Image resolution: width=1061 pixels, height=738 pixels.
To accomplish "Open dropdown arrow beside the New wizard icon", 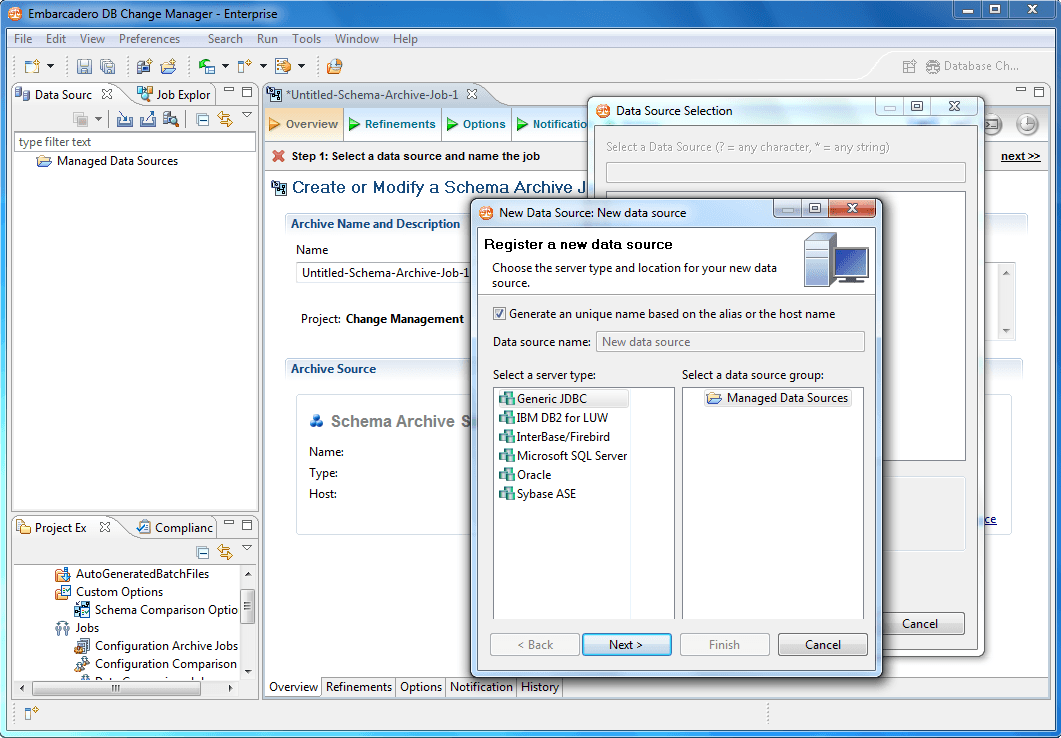I will (50, 66).
